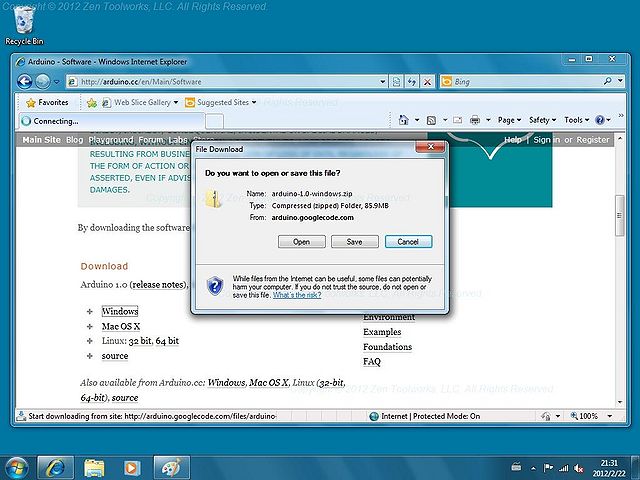Click the Home icon in command bar

[x=403, y=120]
